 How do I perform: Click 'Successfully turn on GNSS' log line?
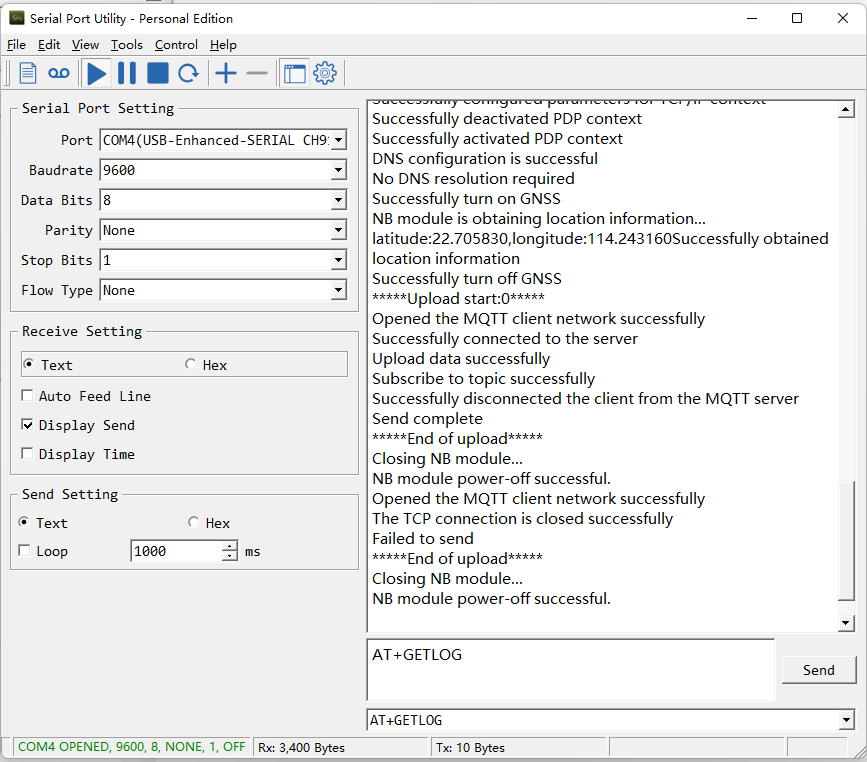pyautogui.click(x=466, y=199)
